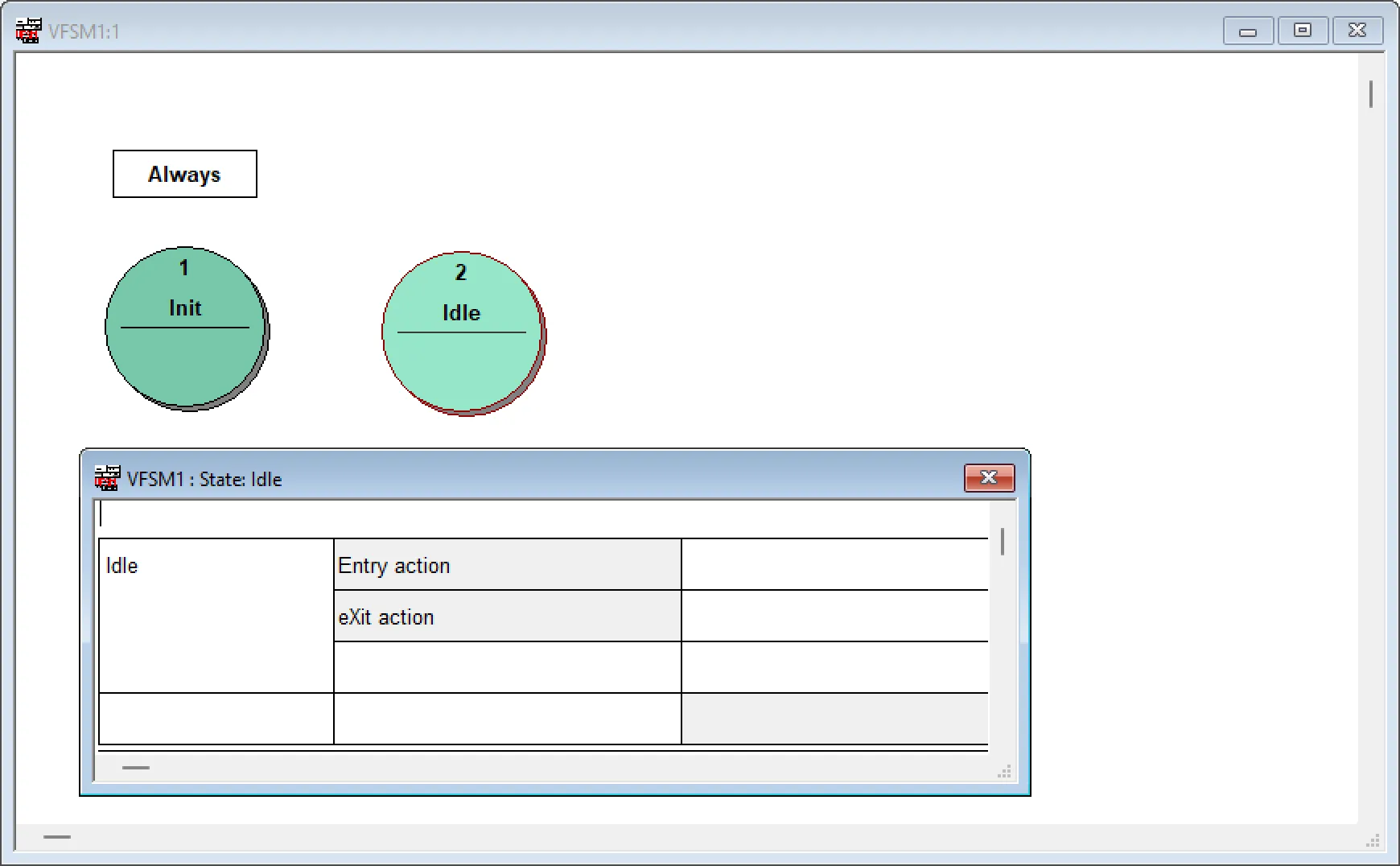Click the empty cell right of Entry action
Image resolution: width=1400 pixels, height=866 pixels.
[833, 563]
